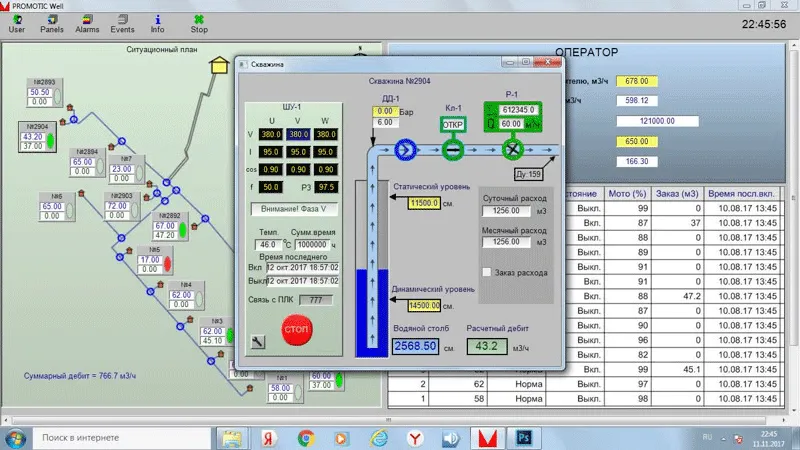
Task: Click the Связь с ПЛК value 777
Action: [x=316, y=300]
